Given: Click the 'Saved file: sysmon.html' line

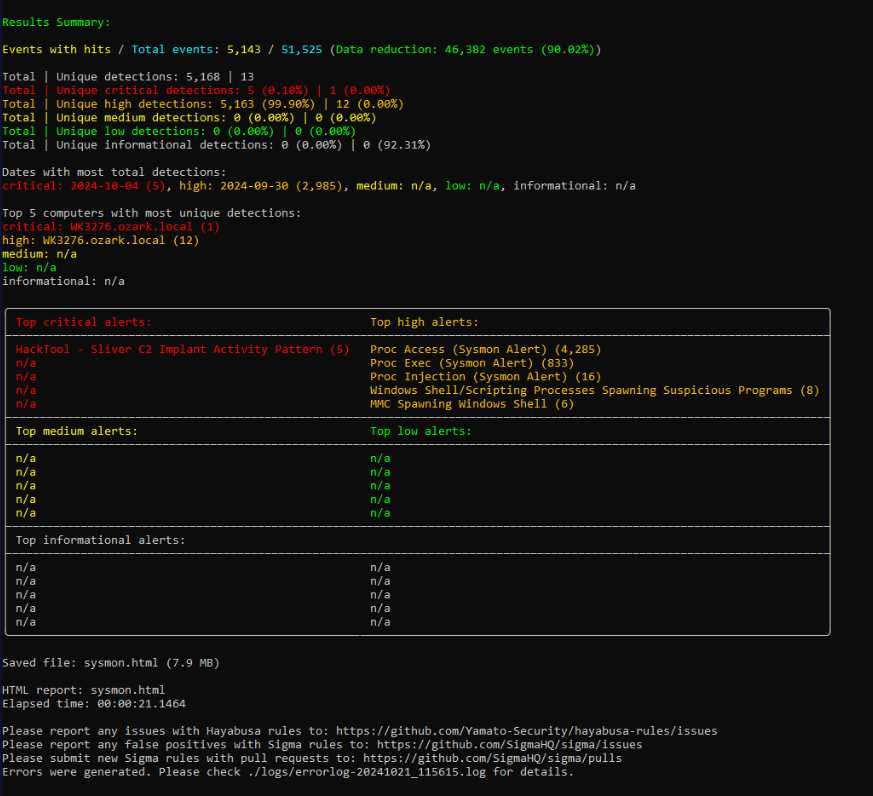Looking at the screenshot, I should tap(110, 663).
